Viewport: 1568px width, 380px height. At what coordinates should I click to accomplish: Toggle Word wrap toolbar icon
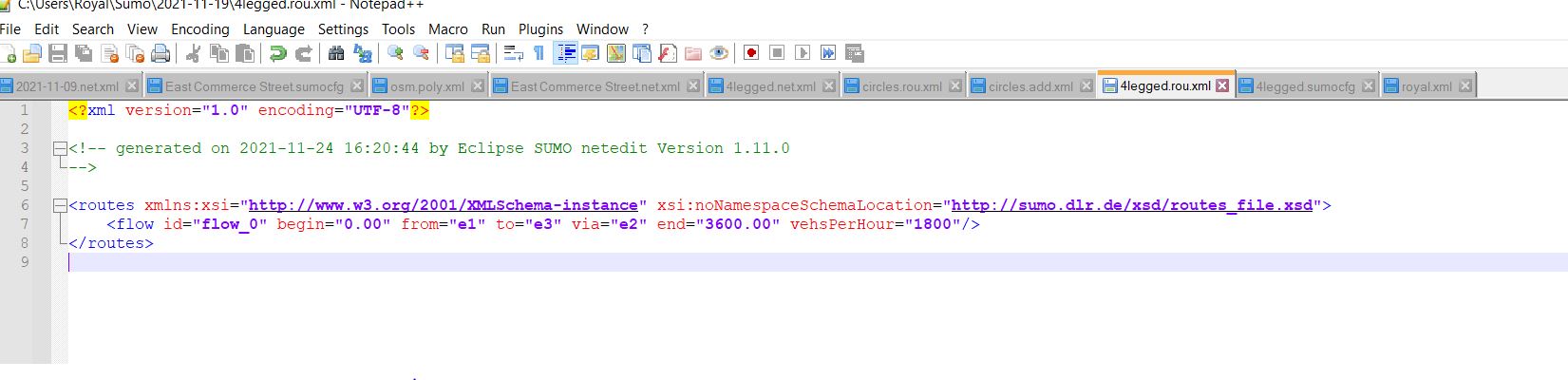pos(513,53)
